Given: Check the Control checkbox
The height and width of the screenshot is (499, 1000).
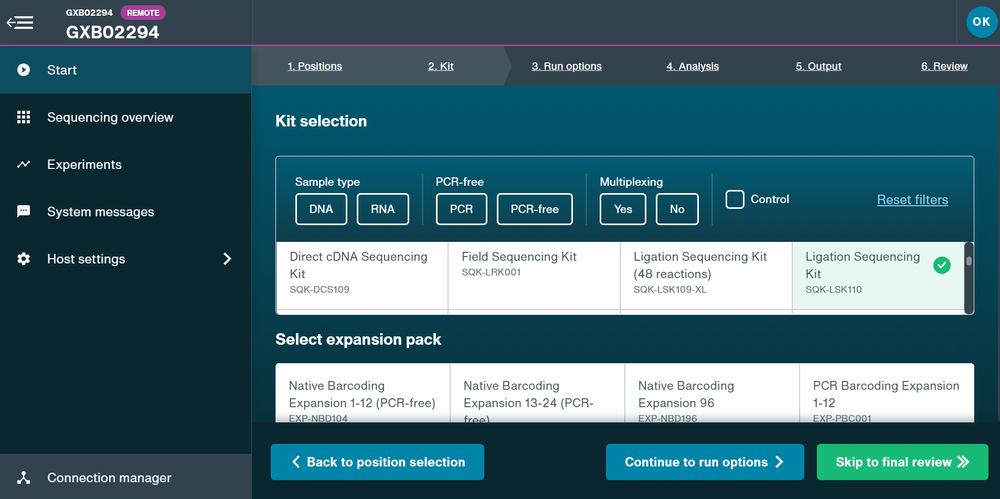Looking at the screenshot, I should pos(735,199).
